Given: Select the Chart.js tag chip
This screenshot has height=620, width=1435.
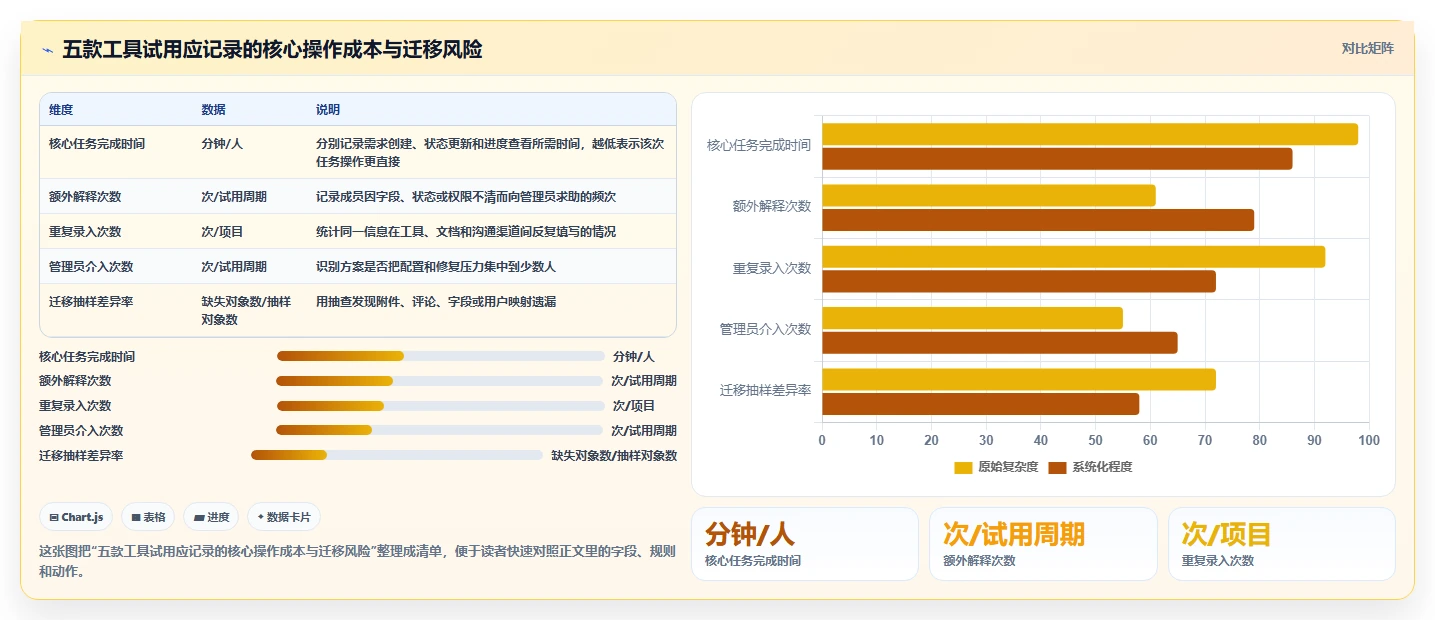Looking at the screenshot, I should [x=76, y=517].
